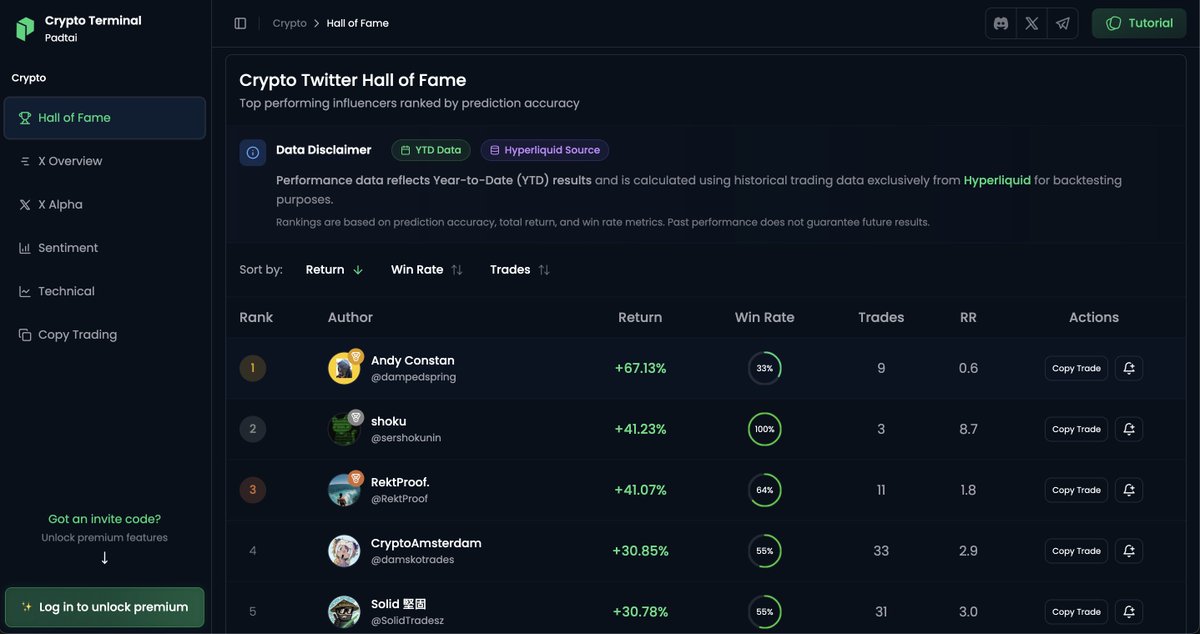Enable alerts with bell icon for shoku
Viewport: 1200px width, 634px height.
tap(1129, 429)
